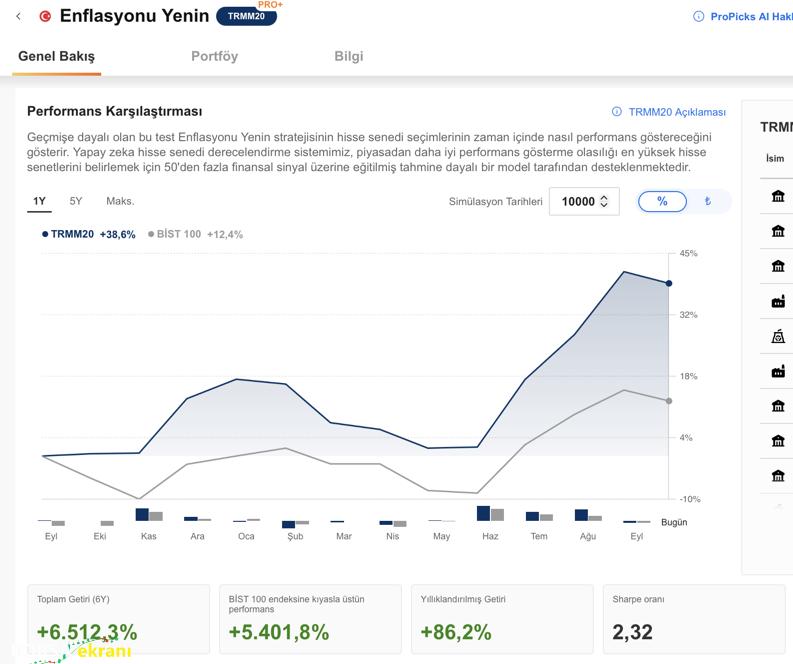Switch chart display to percent mode

coord(662,201)
